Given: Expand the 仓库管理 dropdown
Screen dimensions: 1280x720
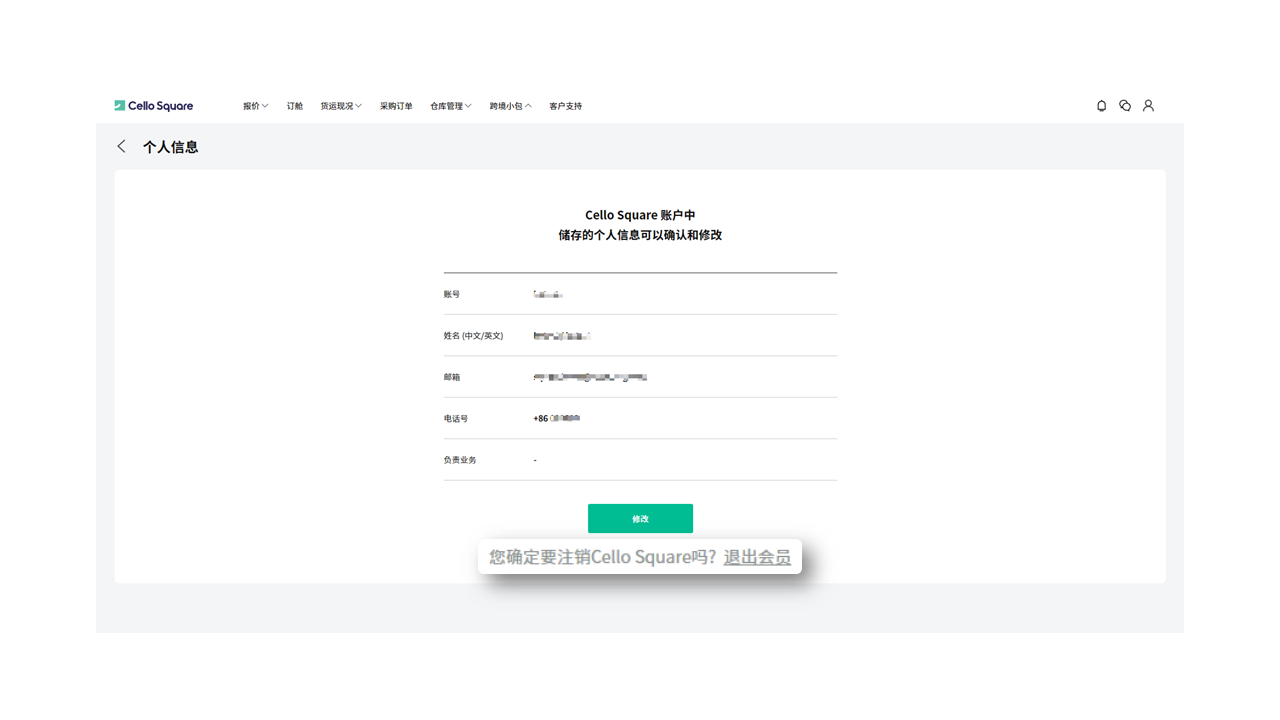Looking at the screenshot, I should click(x=450, y=105).
